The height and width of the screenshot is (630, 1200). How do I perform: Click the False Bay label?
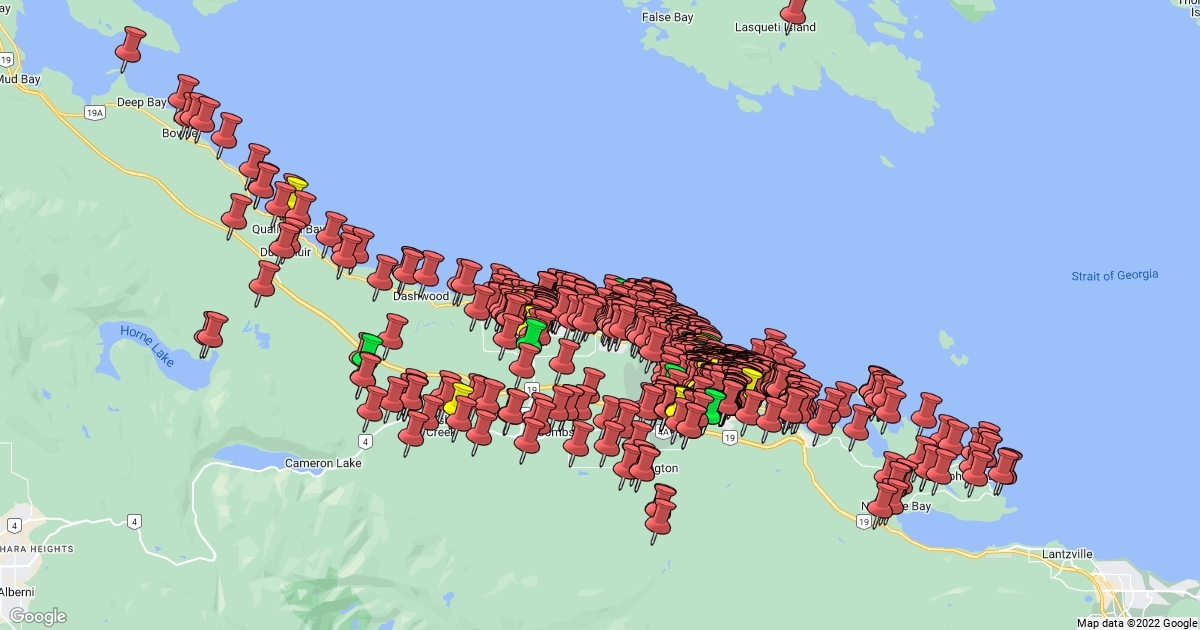[x=669, y=17]
